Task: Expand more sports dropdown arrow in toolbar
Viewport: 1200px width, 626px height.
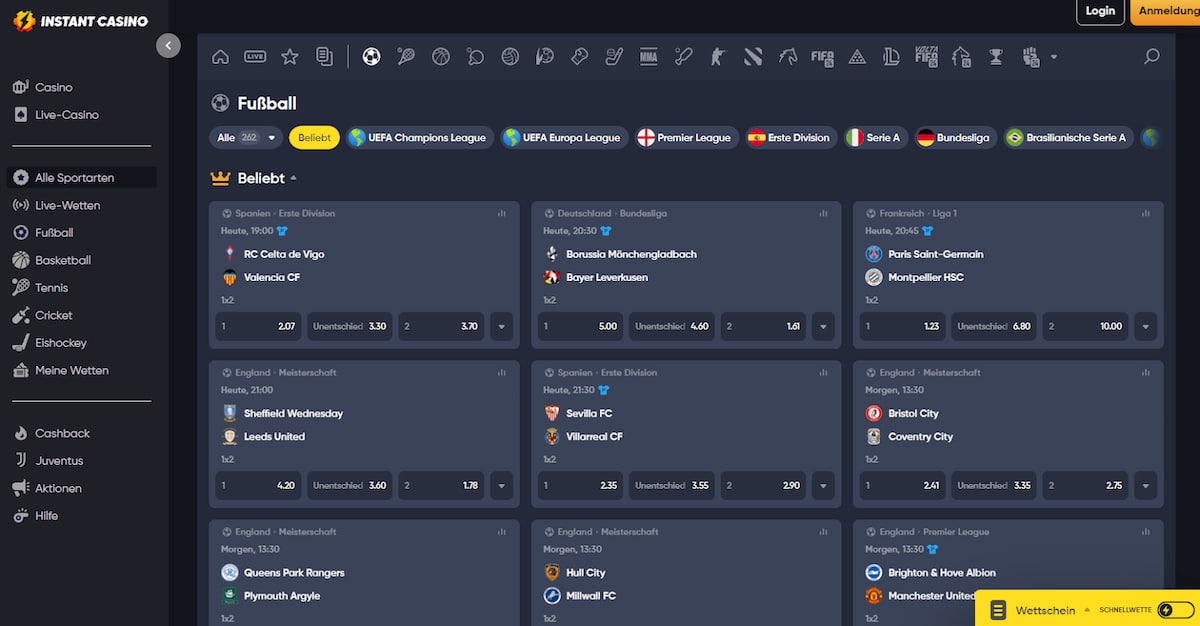Action: pos(1053,57)
